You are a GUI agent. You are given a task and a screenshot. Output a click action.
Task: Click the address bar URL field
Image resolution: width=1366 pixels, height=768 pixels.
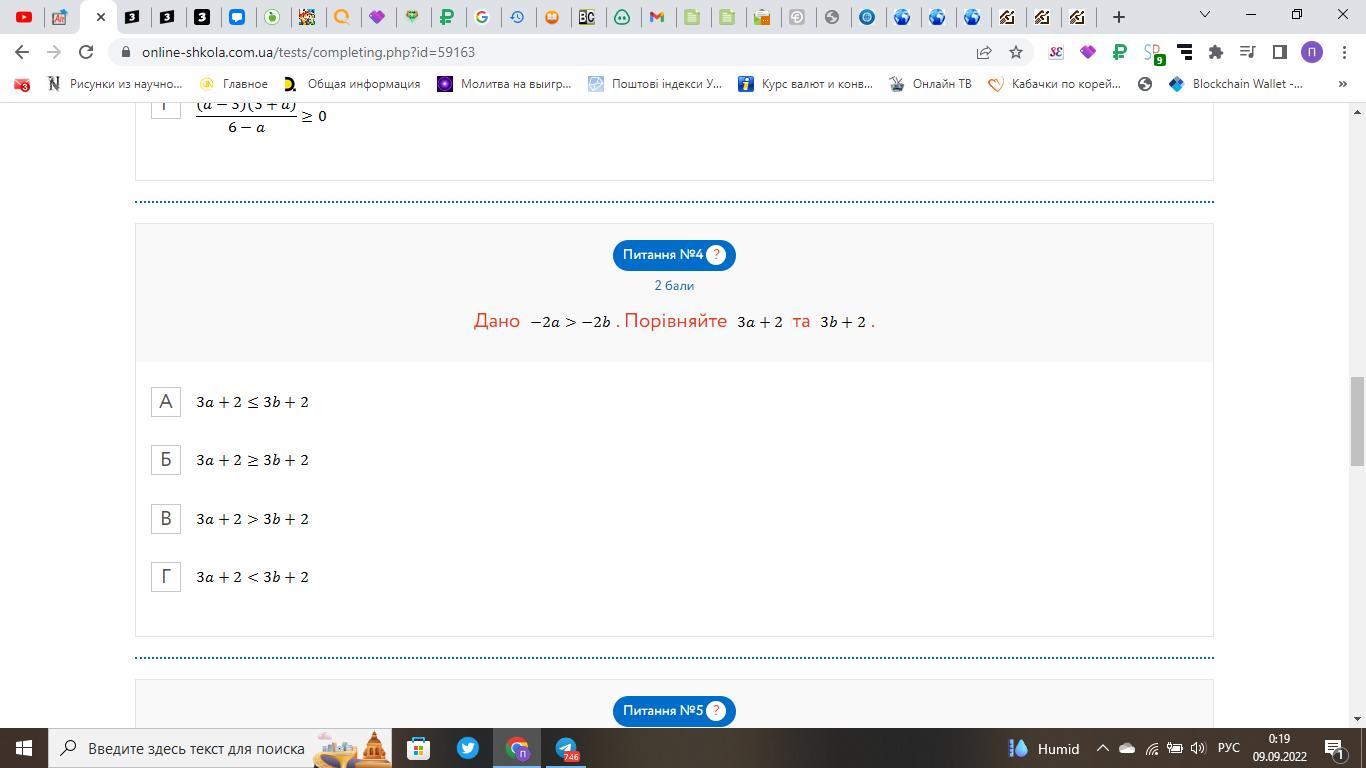540,52
